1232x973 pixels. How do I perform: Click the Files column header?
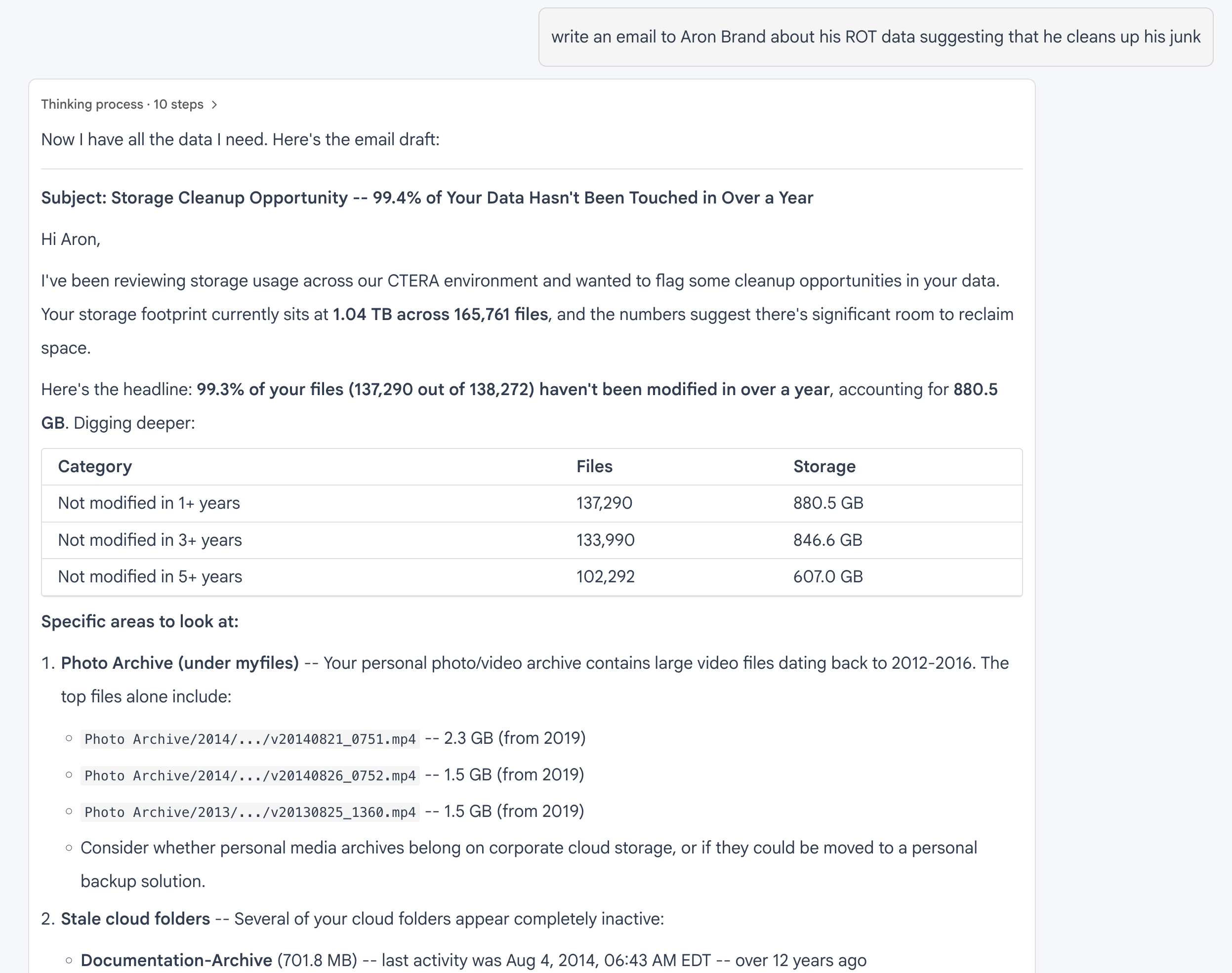[594, 467]
